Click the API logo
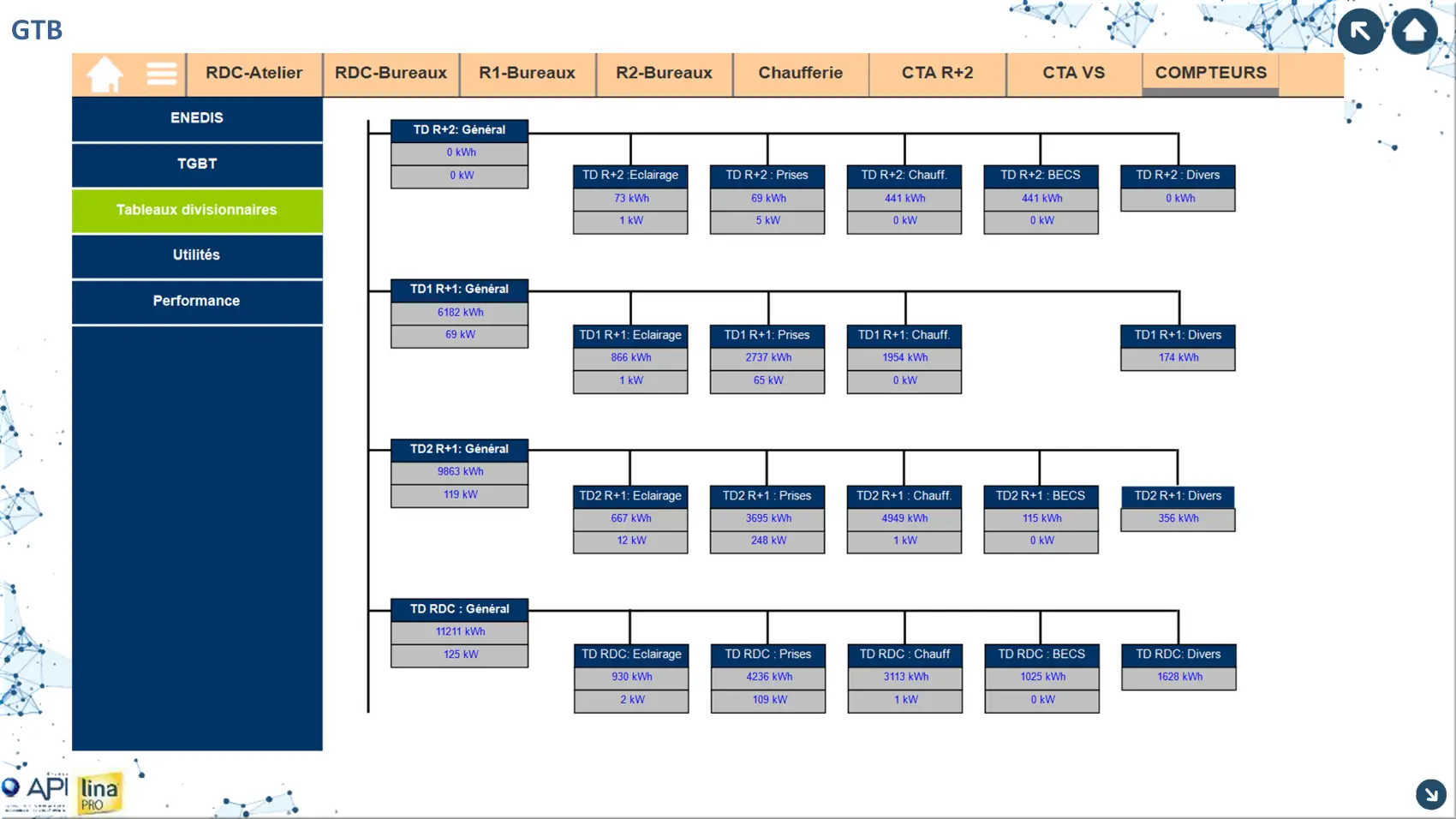 (36, 789)
